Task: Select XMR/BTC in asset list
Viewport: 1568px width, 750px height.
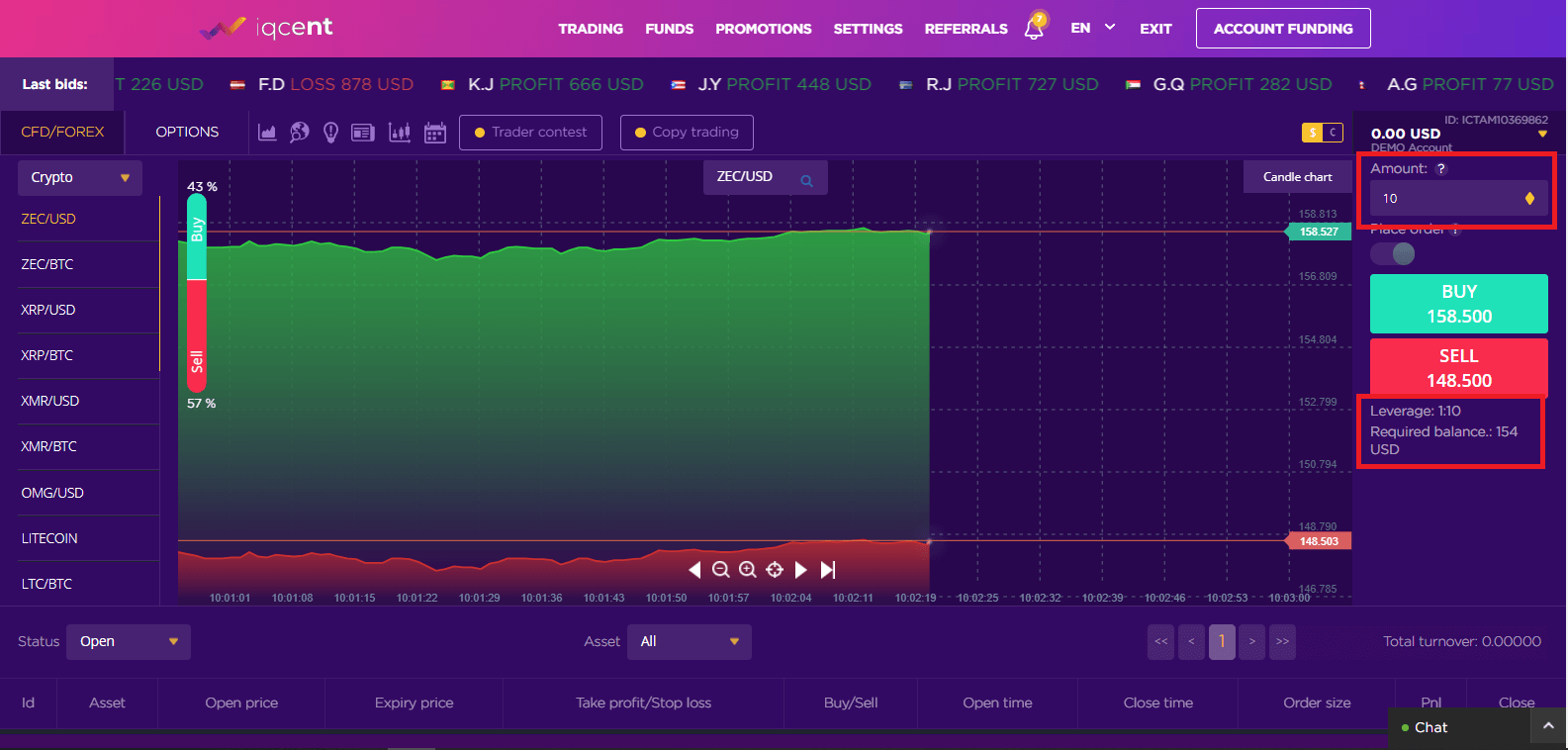Action: coord(88,446)
